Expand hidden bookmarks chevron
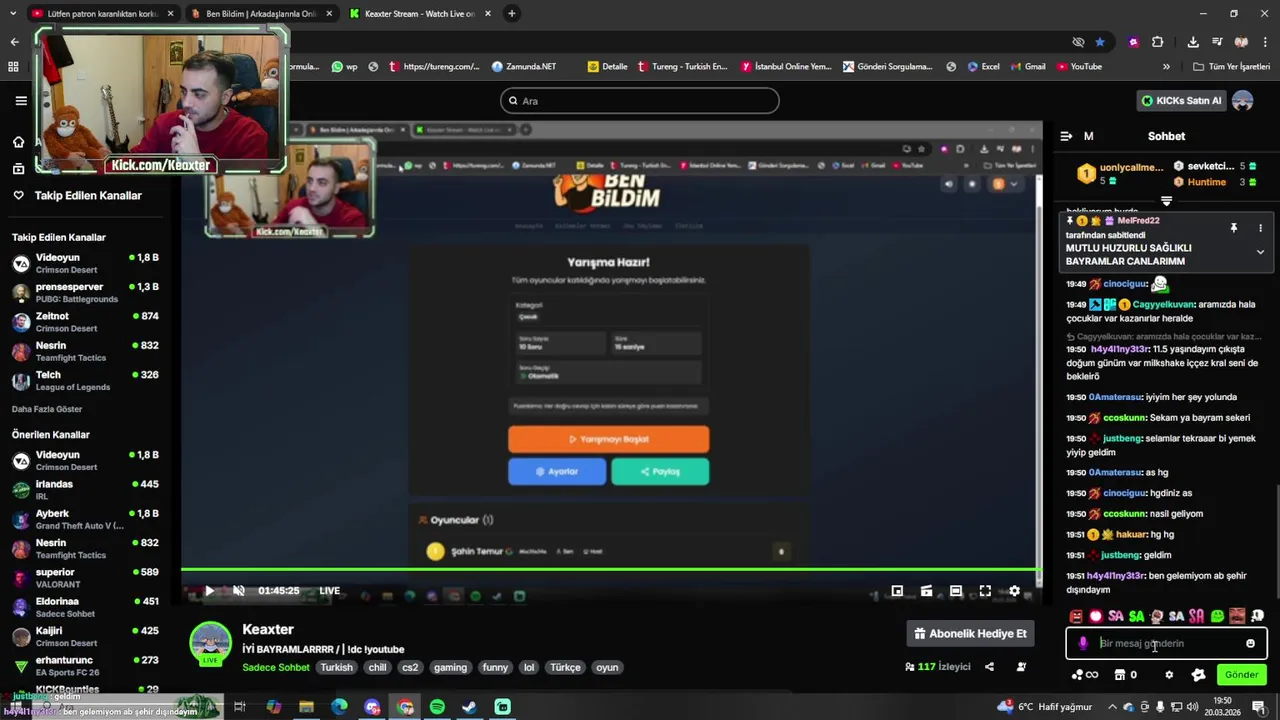 point(1166,67)
